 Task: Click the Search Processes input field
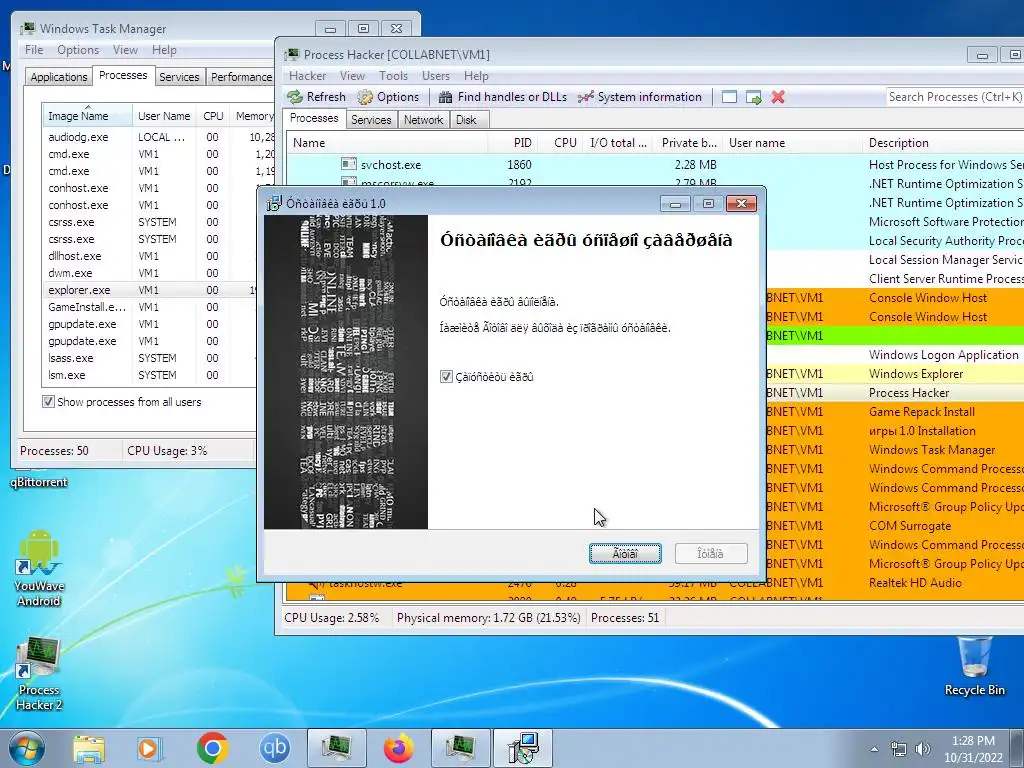coord(955,97)
